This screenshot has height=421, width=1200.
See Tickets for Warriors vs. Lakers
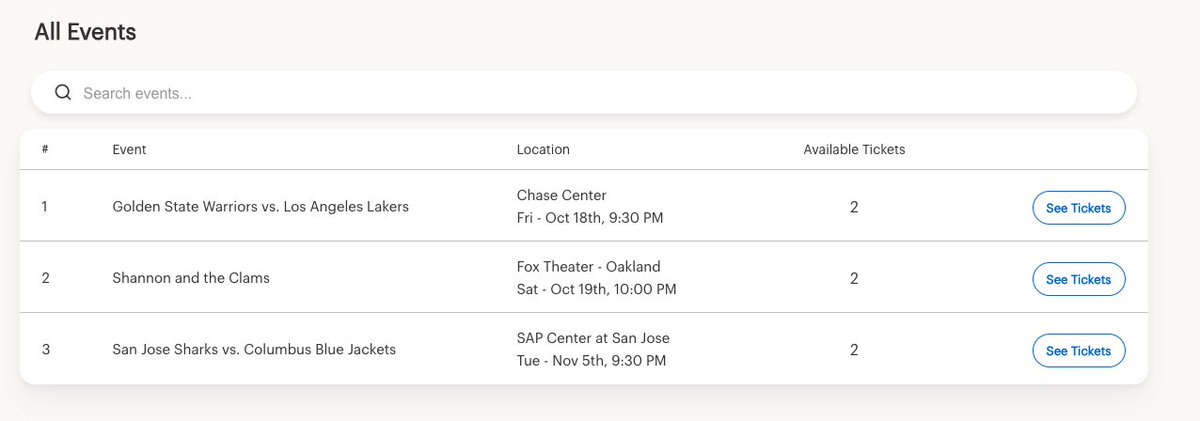point(1079,208)
